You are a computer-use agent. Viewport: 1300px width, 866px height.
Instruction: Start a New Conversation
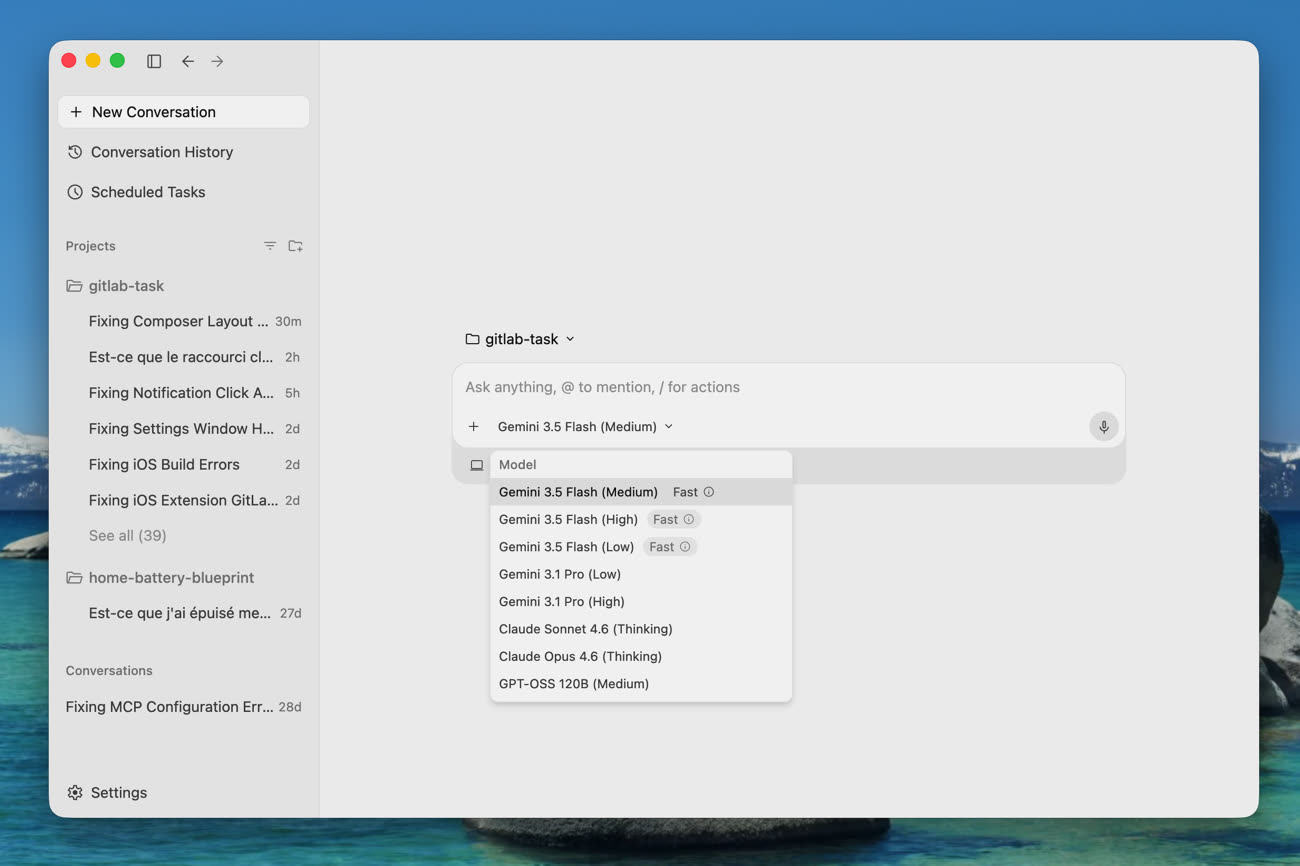point(184,112)
